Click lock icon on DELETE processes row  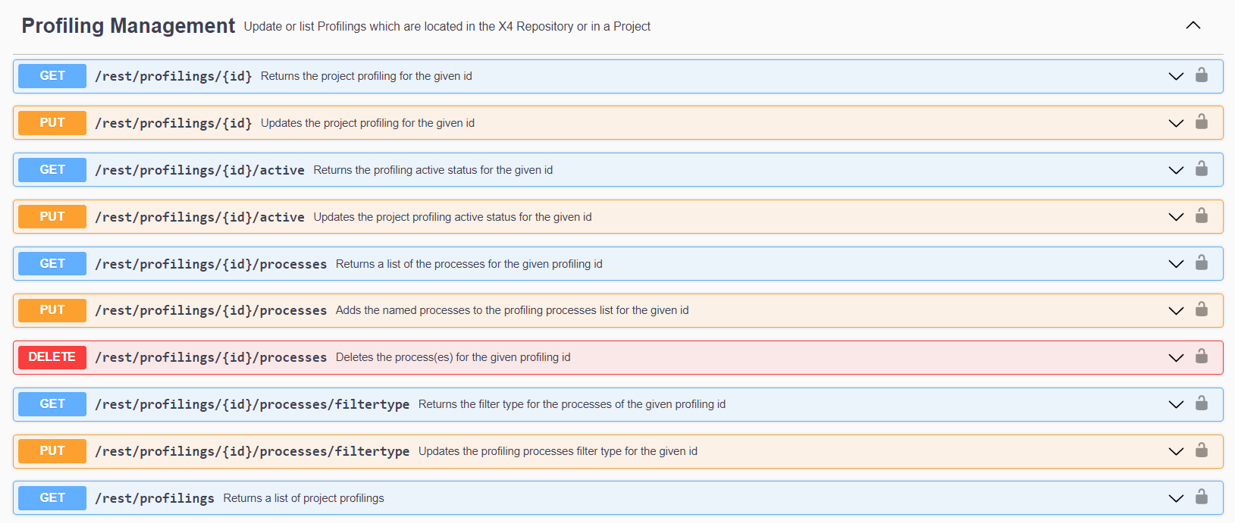pos(1201,357)
